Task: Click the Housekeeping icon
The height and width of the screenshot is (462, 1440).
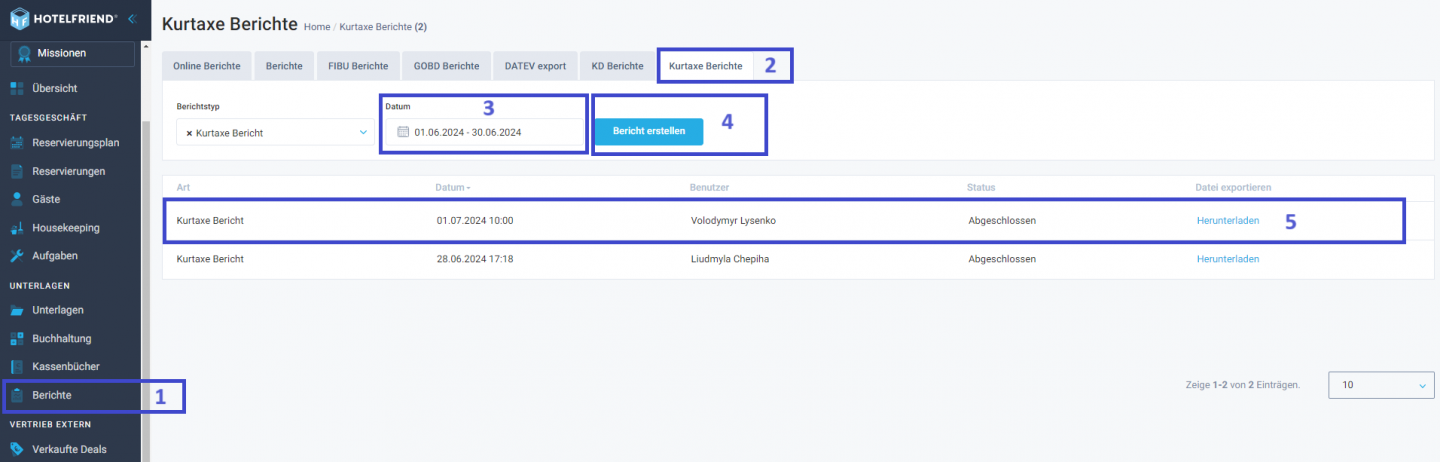Action: click(x=17, y=227)
